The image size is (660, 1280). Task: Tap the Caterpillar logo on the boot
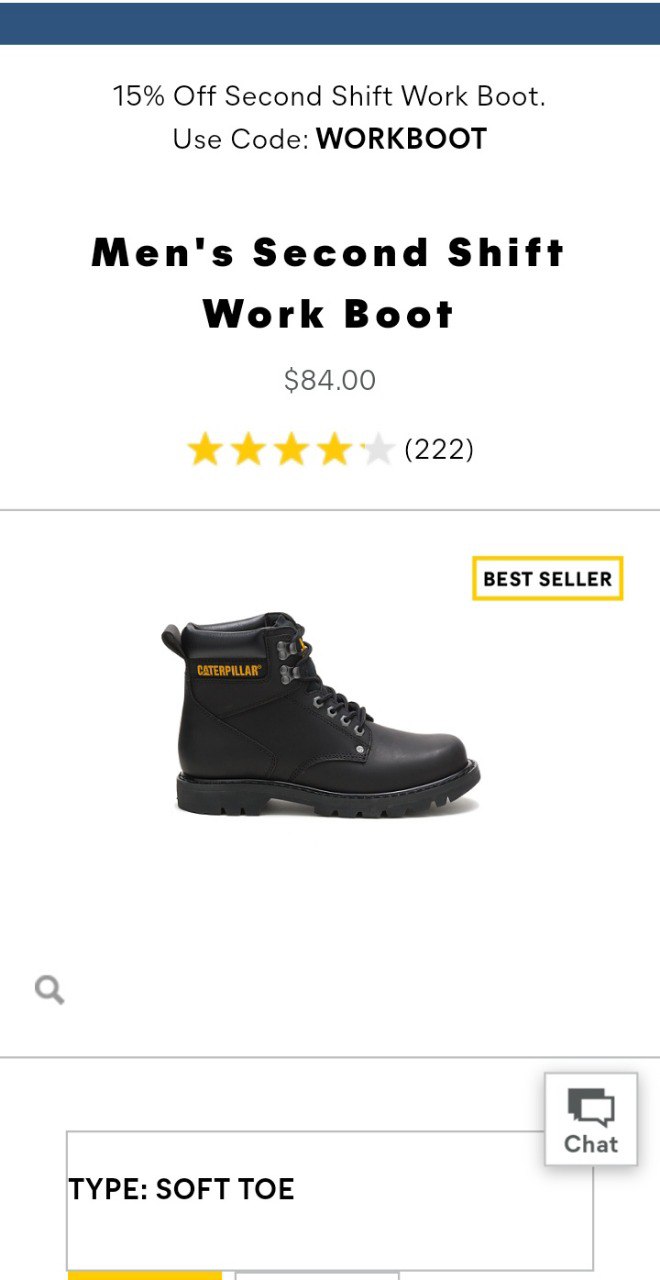click(x=228, y=670)
